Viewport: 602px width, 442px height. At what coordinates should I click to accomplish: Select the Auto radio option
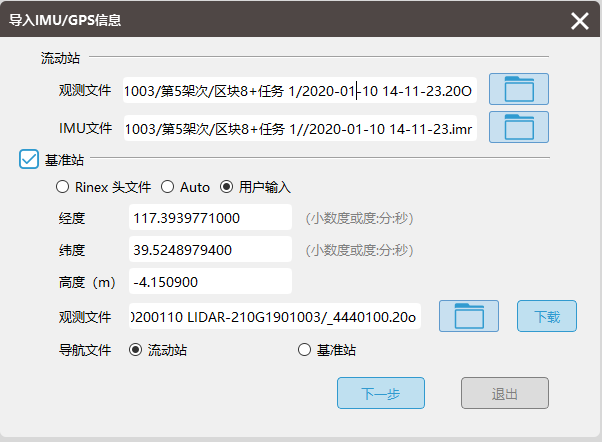click(167, 187)
